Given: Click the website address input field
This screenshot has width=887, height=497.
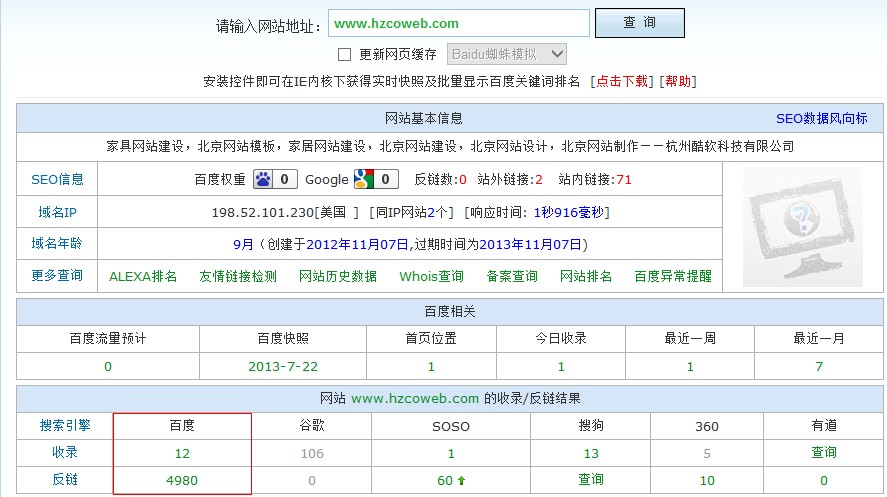Looking at the screenshot, I should (459, 23).
